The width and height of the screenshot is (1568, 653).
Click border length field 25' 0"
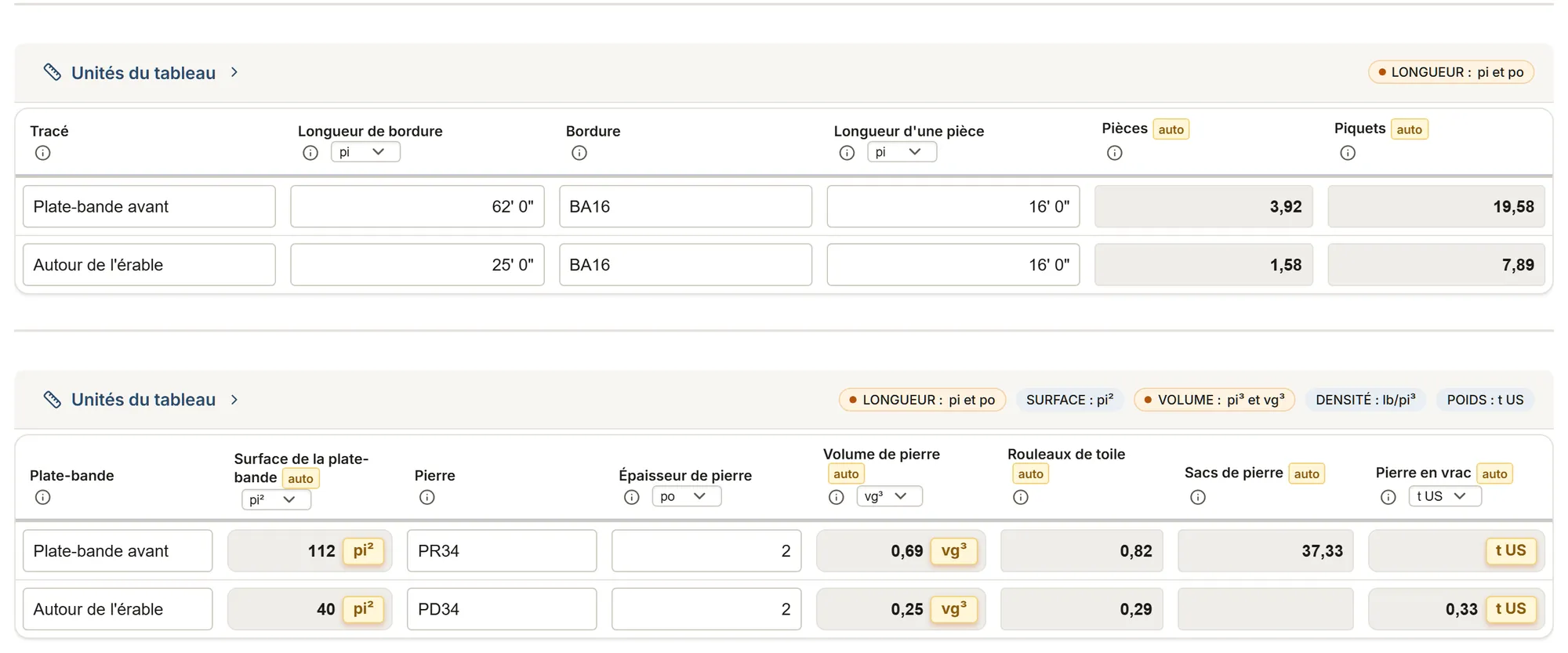pyautogui.click(x=417, y=265)
